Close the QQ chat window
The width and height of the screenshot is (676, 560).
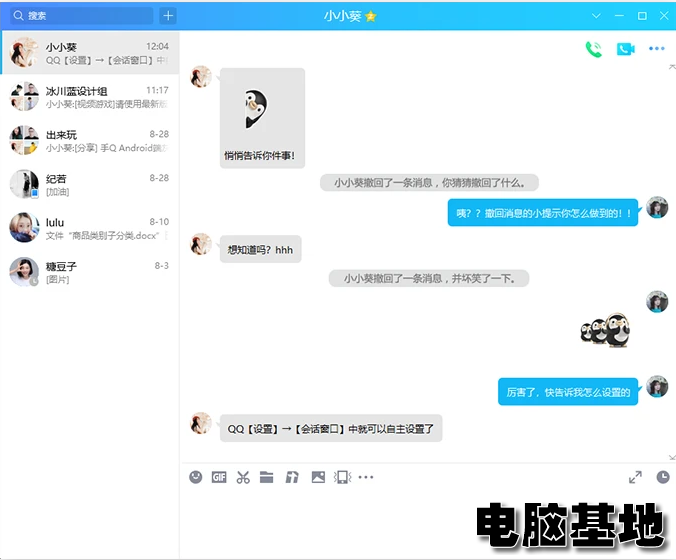pos(664,16)
